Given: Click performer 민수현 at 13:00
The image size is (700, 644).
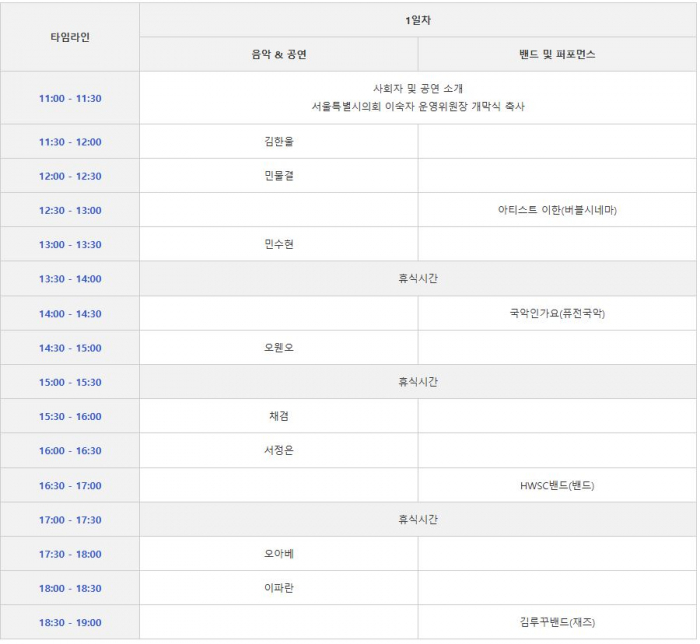Looking at the screenshot, I should point(278,245).
